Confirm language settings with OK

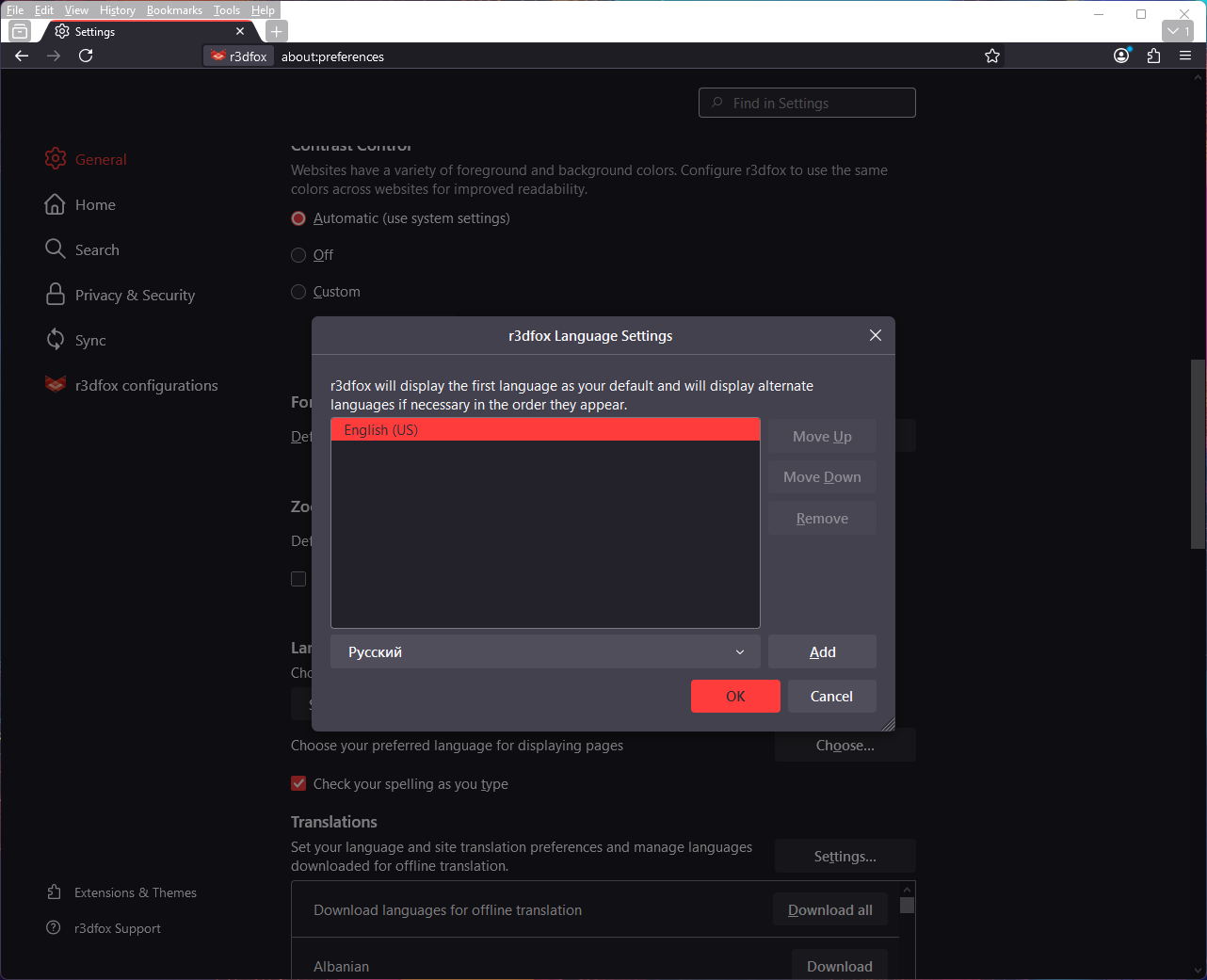coord(735,696)
